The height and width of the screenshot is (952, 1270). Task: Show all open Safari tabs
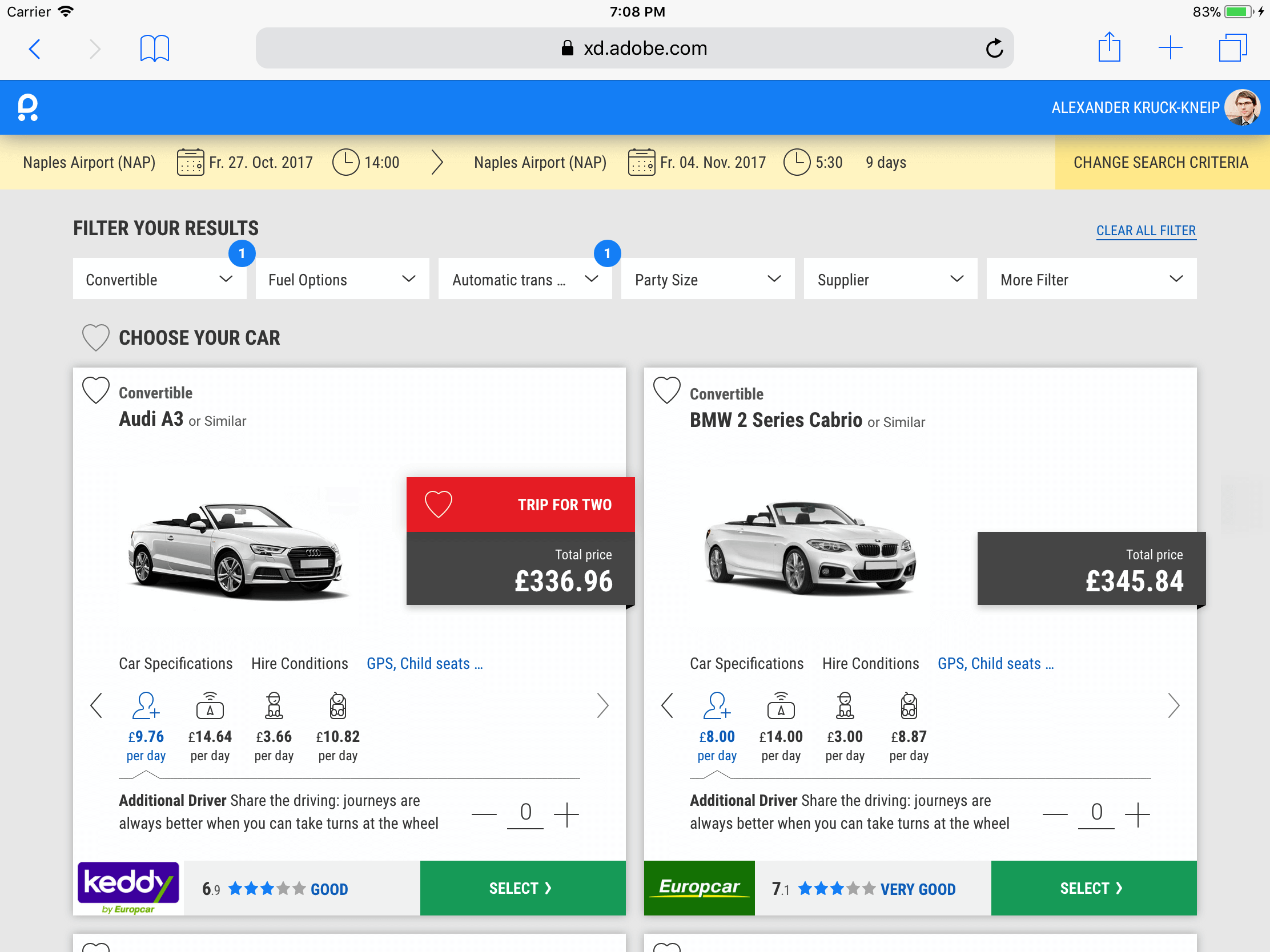click(x=1233, y=47)
